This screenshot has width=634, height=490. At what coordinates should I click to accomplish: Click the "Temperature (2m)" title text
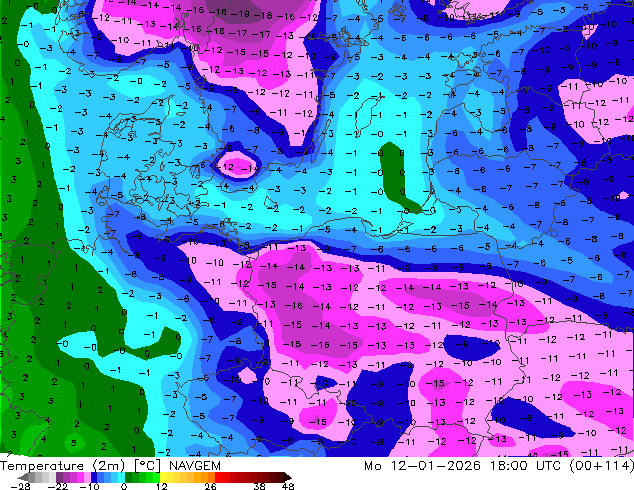pyautogui.click(x=62, y=466)
